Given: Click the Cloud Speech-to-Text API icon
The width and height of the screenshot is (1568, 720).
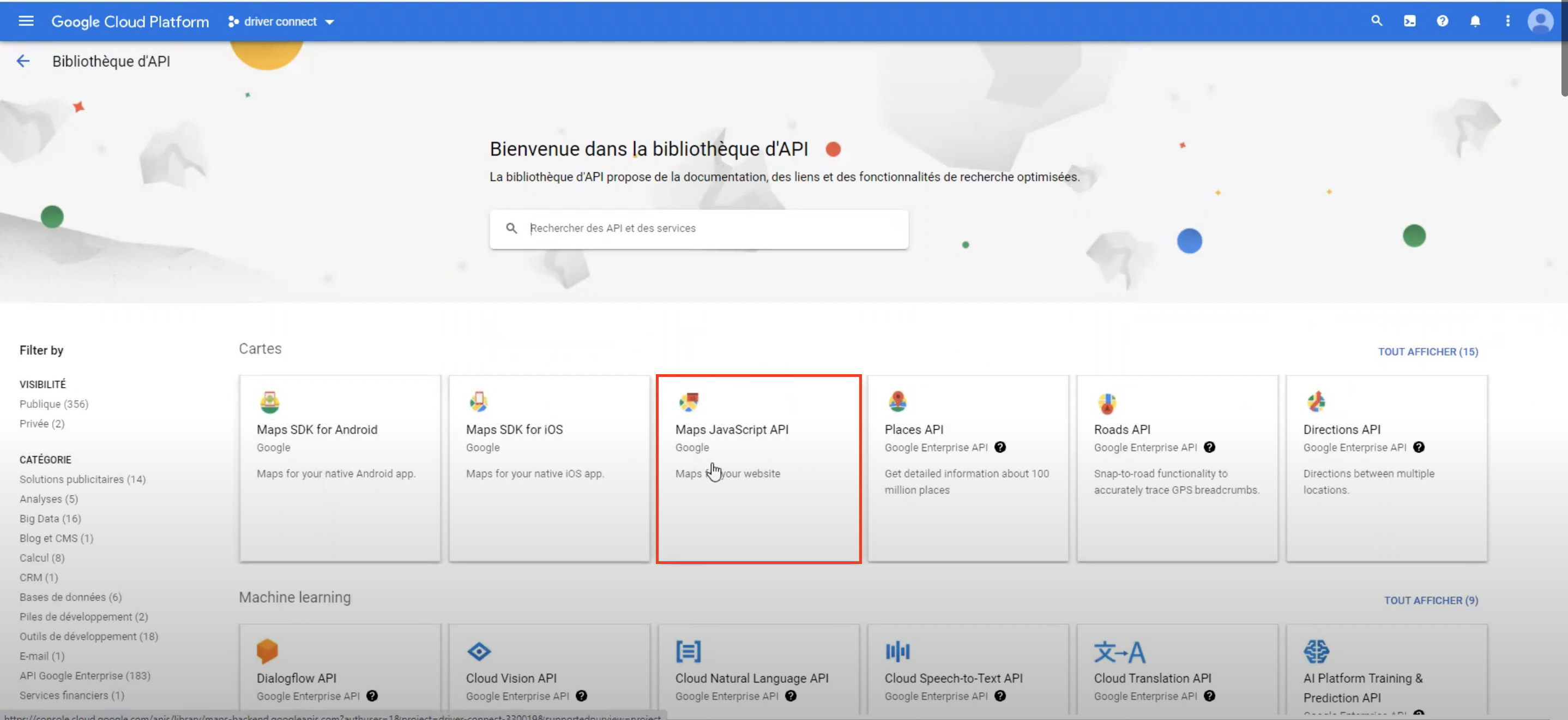Looking at the screenshot, I should click(898, 651).
